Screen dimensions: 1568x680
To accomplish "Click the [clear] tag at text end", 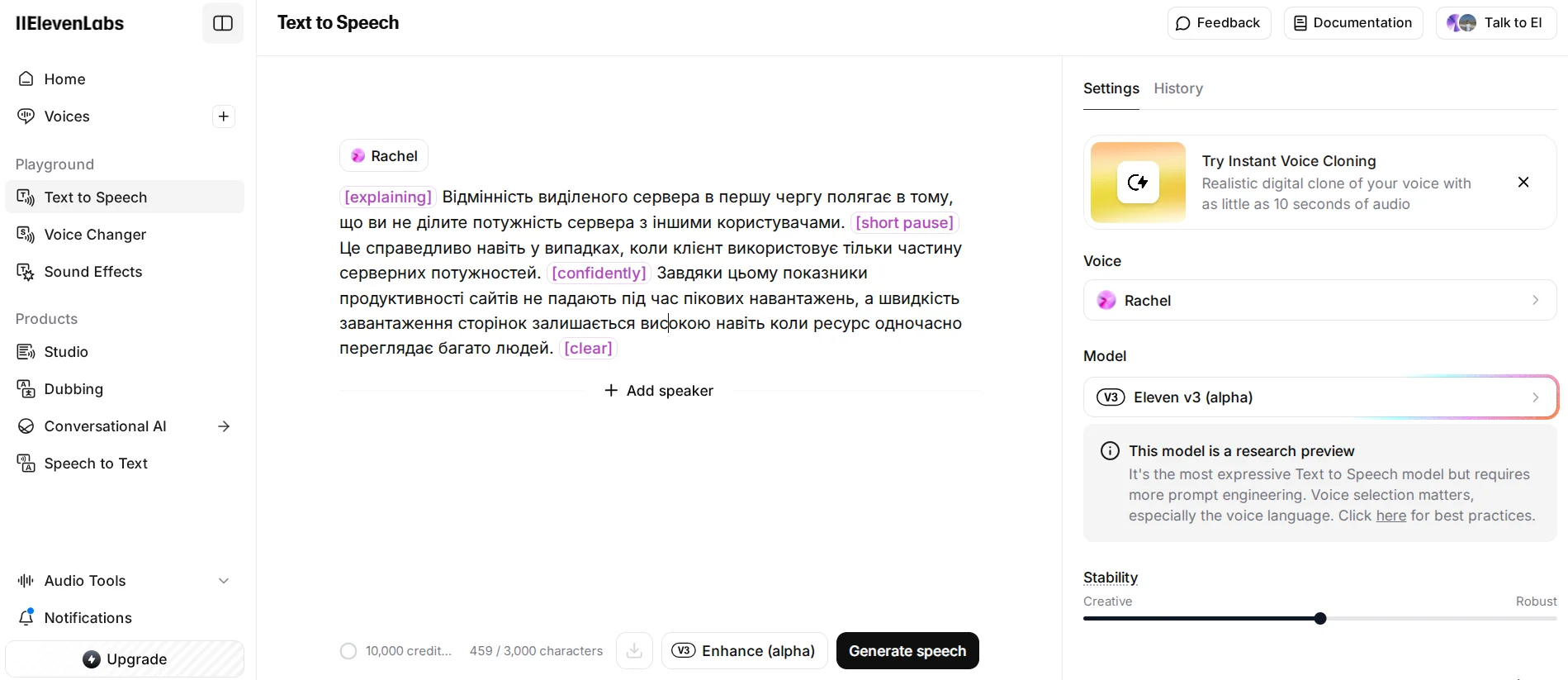I will click(x=588, y=349).
